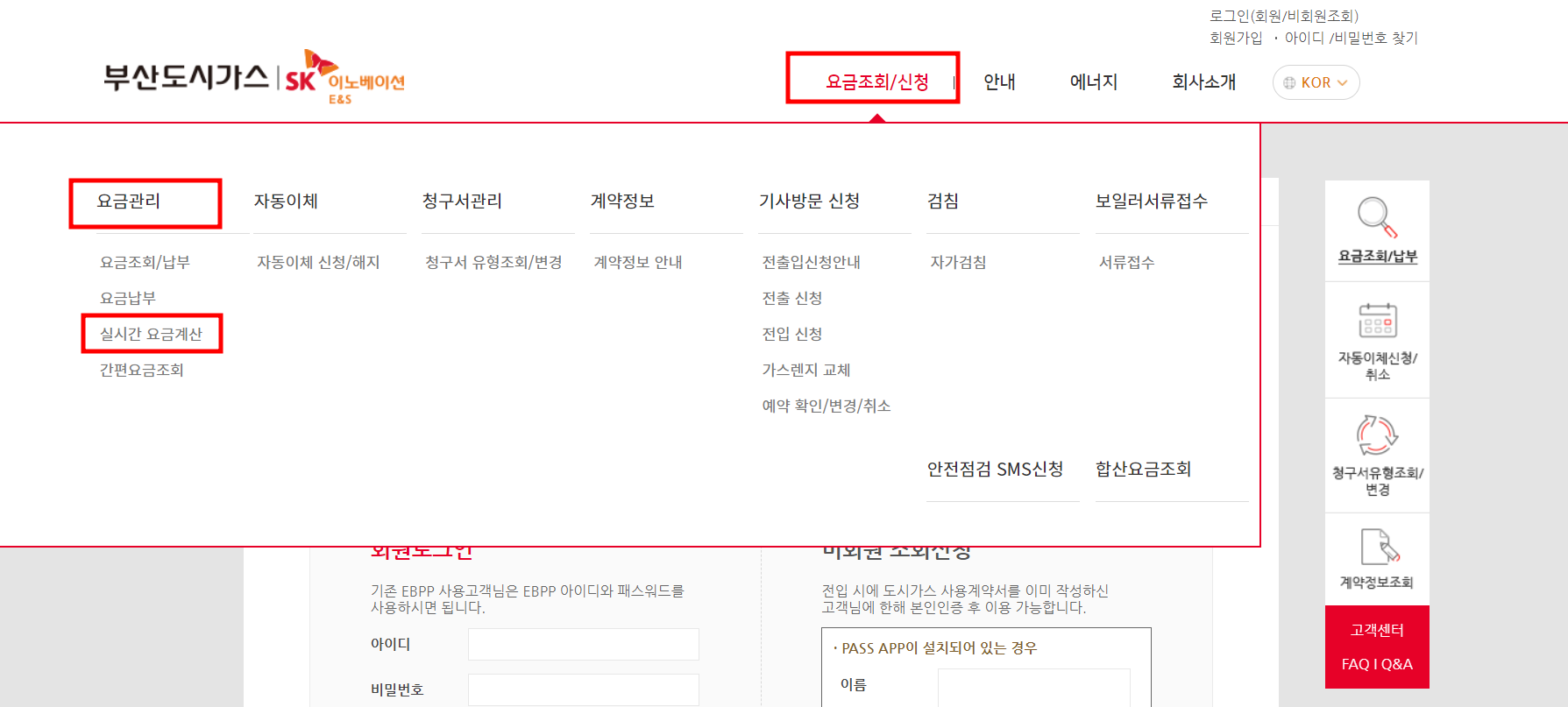Click the 가스렌지 교체 link
Screen dimensions: 1568x707
point(806,370)
